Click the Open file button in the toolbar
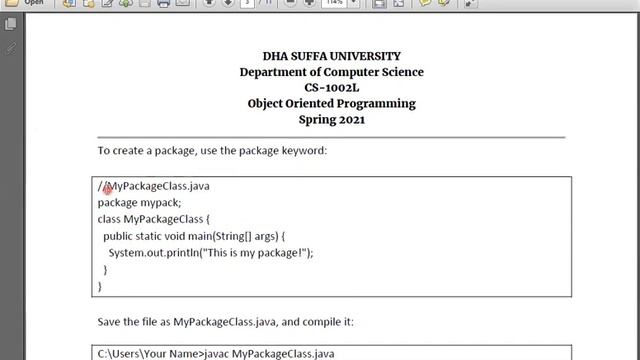 (x=24, y=2)
